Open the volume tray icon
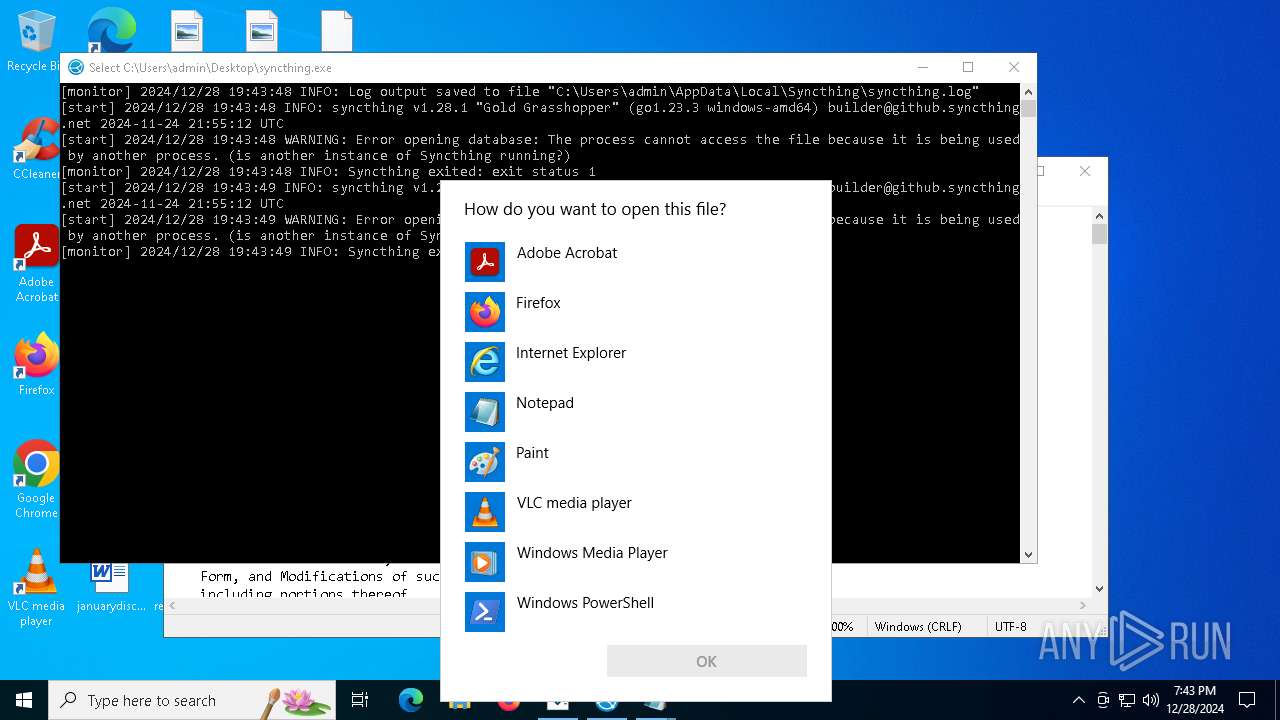 (1151, 700)
